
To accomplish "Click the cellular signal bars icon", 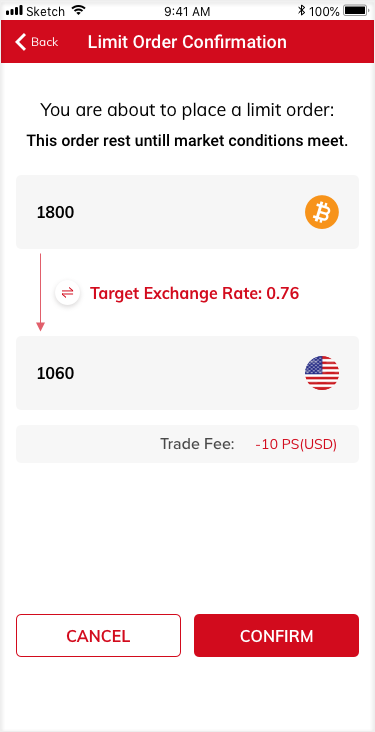I will tap(14, 10).
